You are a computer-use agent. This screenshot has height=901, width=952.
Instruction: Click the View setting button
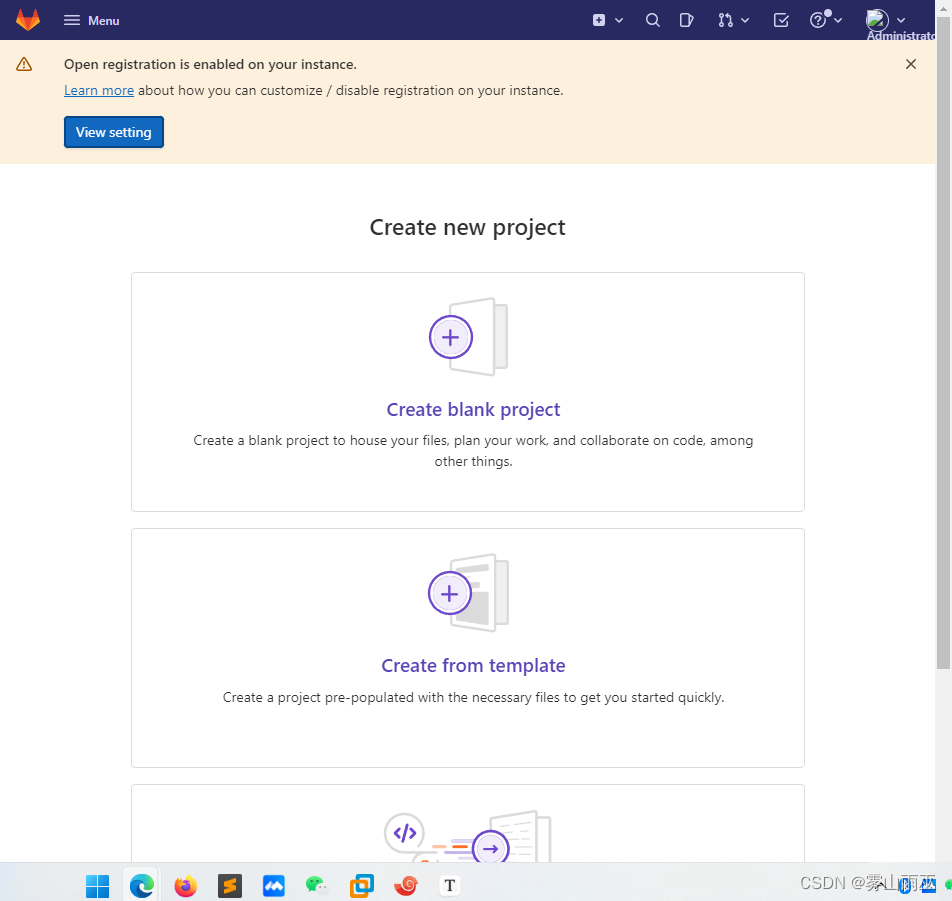113,131
